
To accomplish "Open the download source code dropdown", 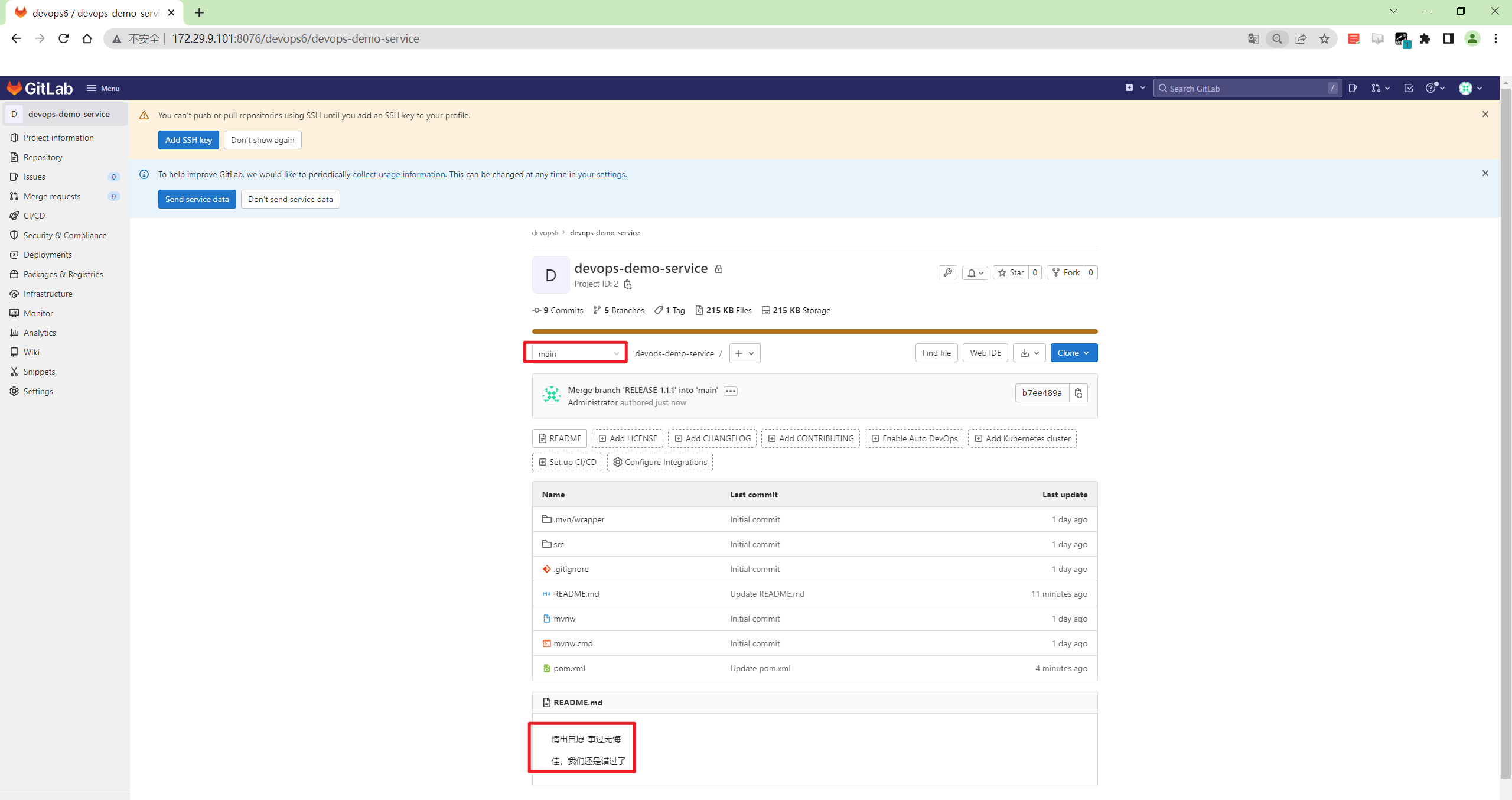I will click(x=1029, y=353).
